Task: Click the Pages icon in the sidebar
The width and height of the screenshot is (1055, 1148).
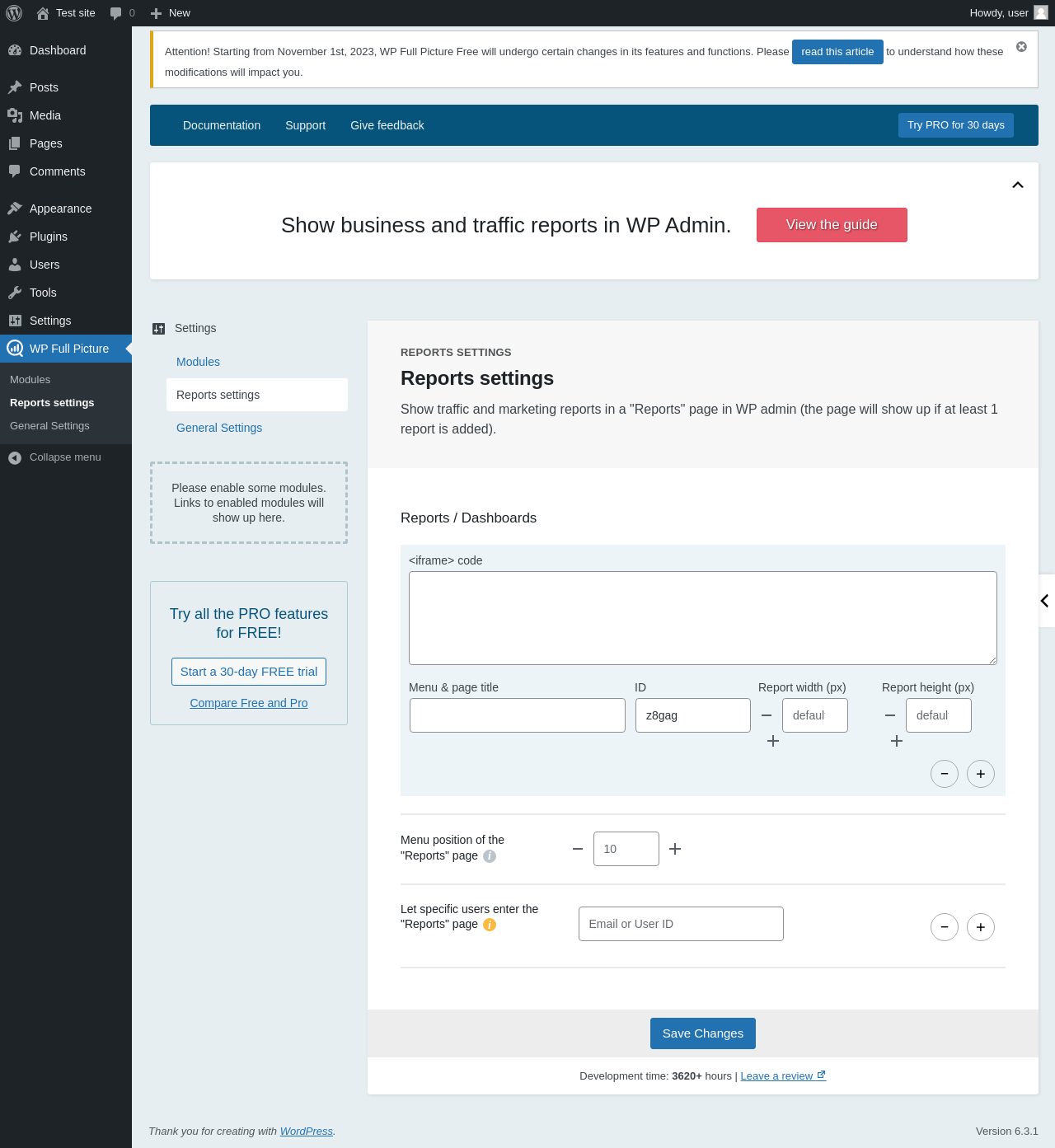Action: 15,143
